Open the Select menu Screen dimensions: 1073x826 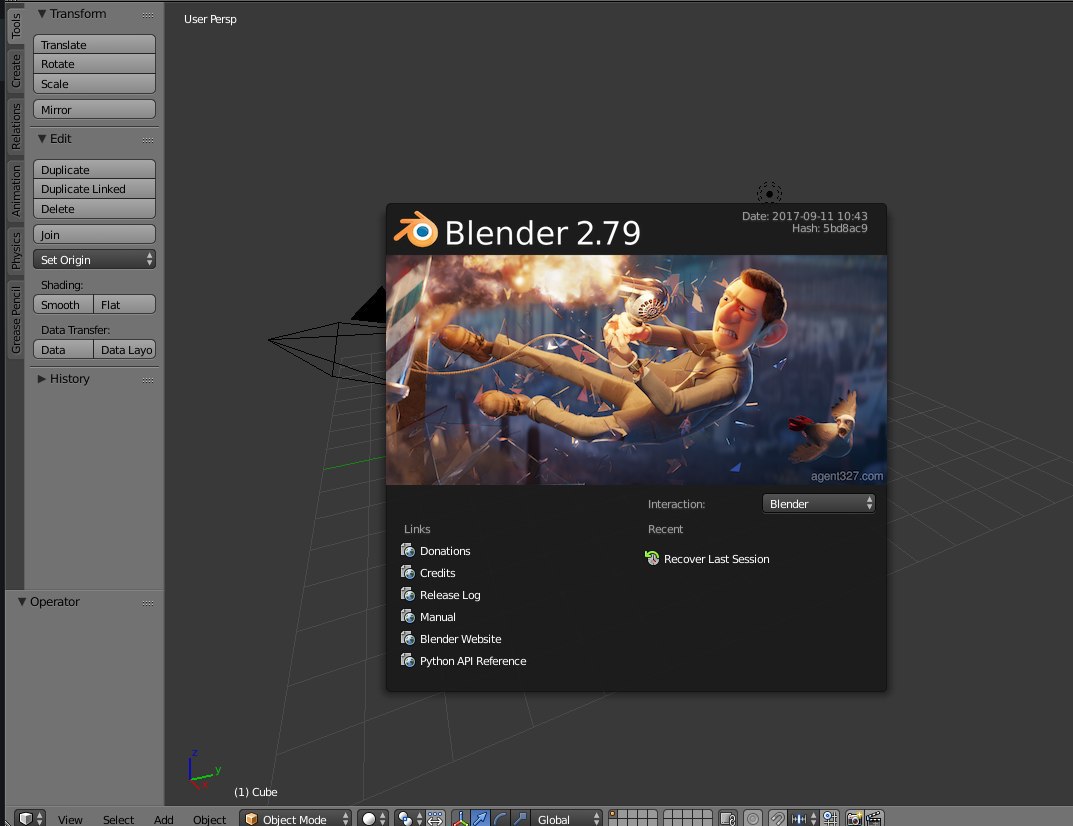(118, 819)
